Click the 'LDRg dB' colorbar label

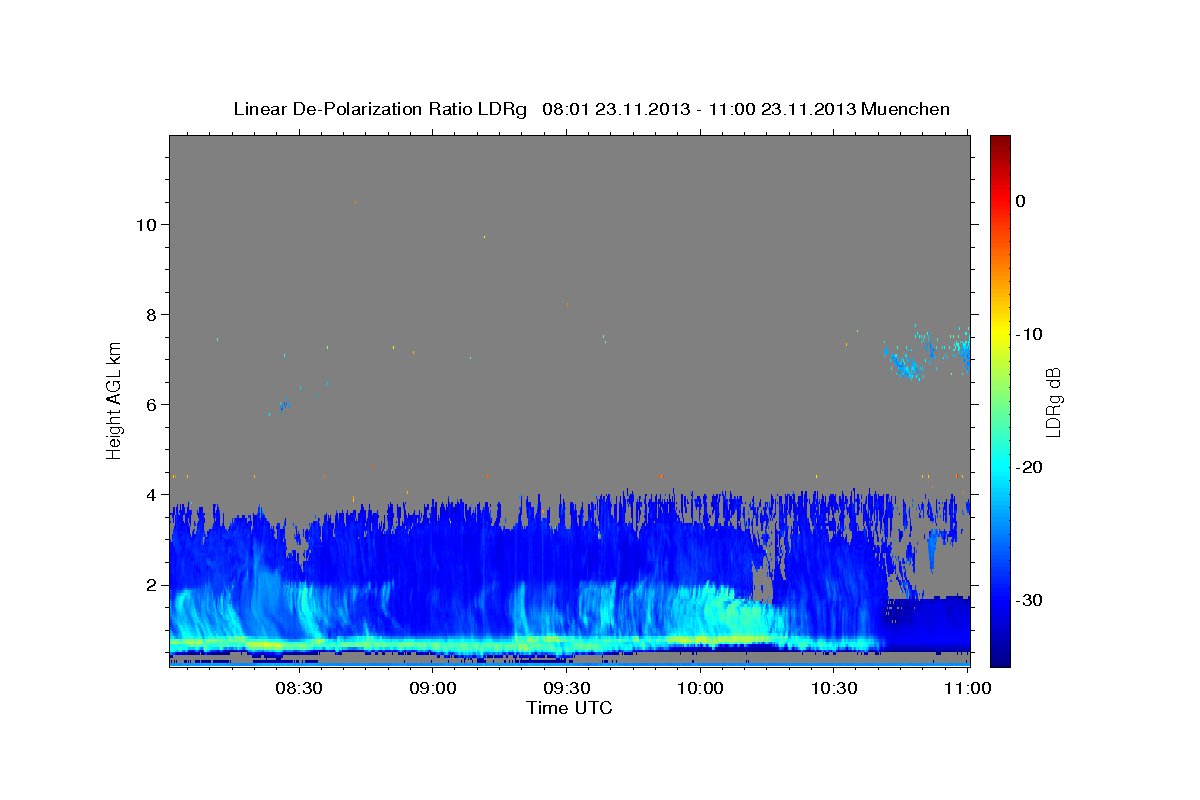[1052, 400]
